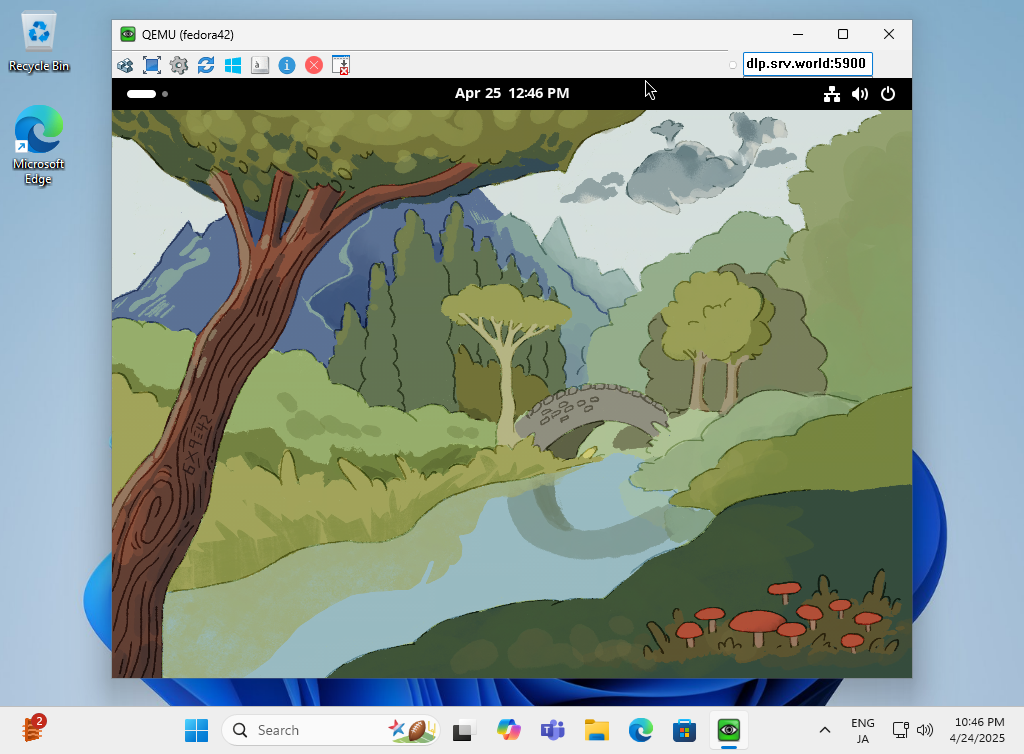Image resolution: width=1024 pixels, height=754 pixels.
Task: Open Microsoft Store from taskbar
Action: coord(684,730)
